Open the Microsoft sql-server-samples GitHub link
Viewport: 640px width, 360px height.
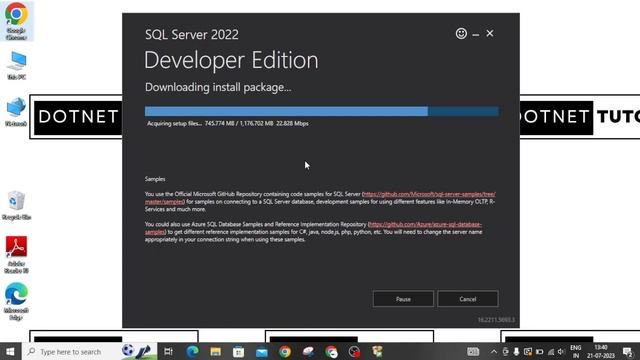tap(429, 194)
